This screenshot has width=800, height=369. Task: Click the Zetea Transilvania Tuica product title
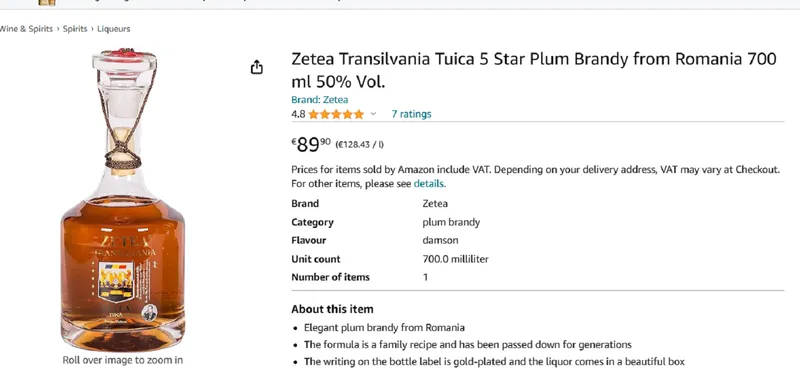point(534,70)
